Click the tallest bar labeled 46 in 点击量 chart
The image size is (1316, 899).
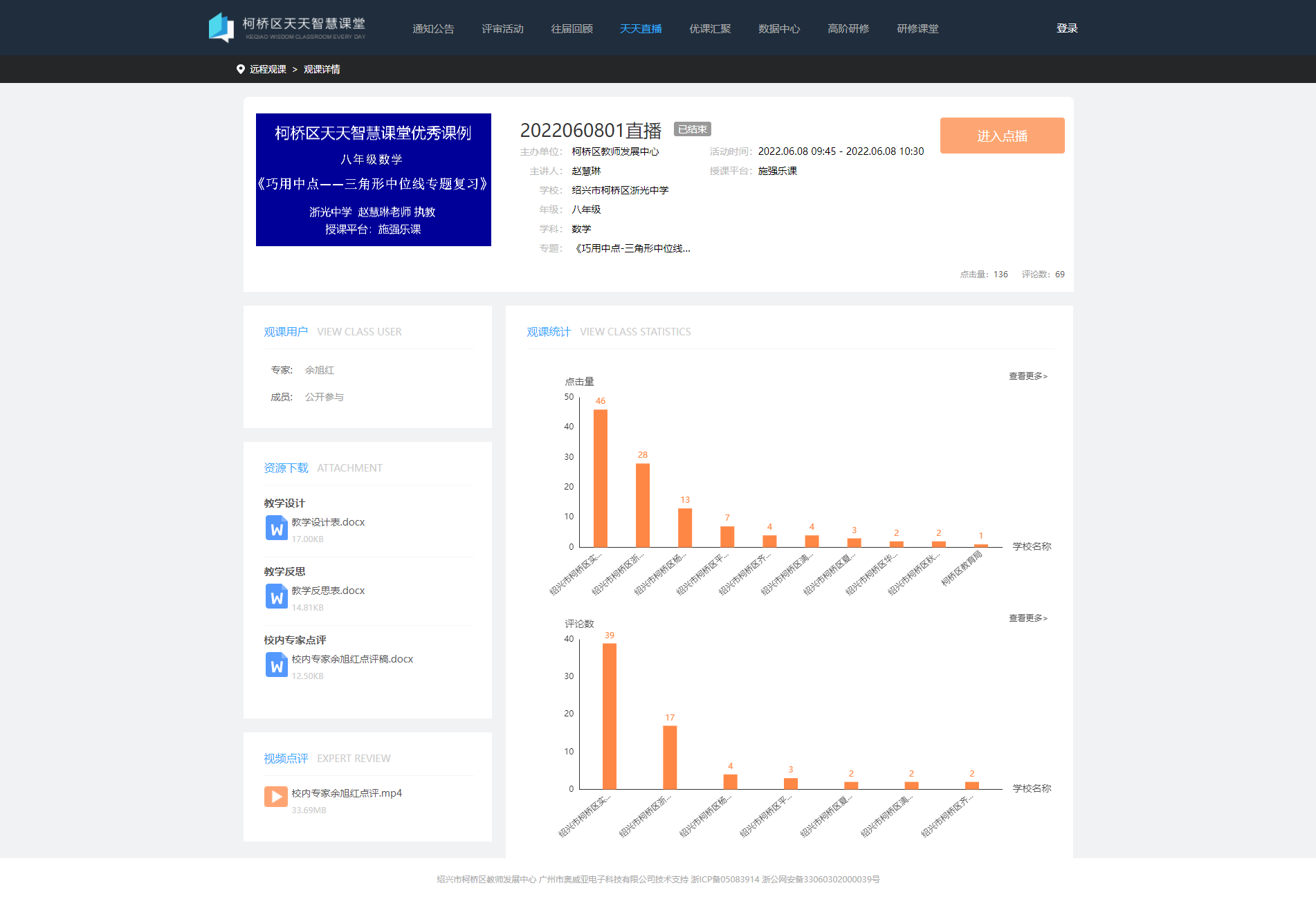pos(601,477)
